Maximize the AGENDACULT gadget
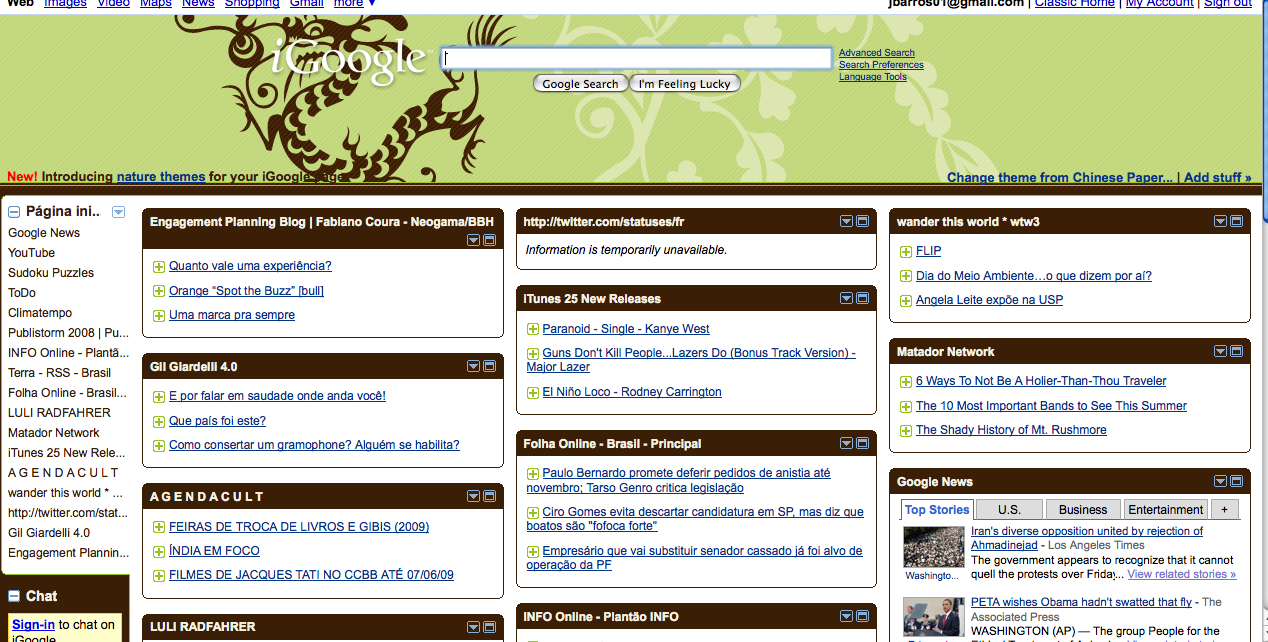 490,496
